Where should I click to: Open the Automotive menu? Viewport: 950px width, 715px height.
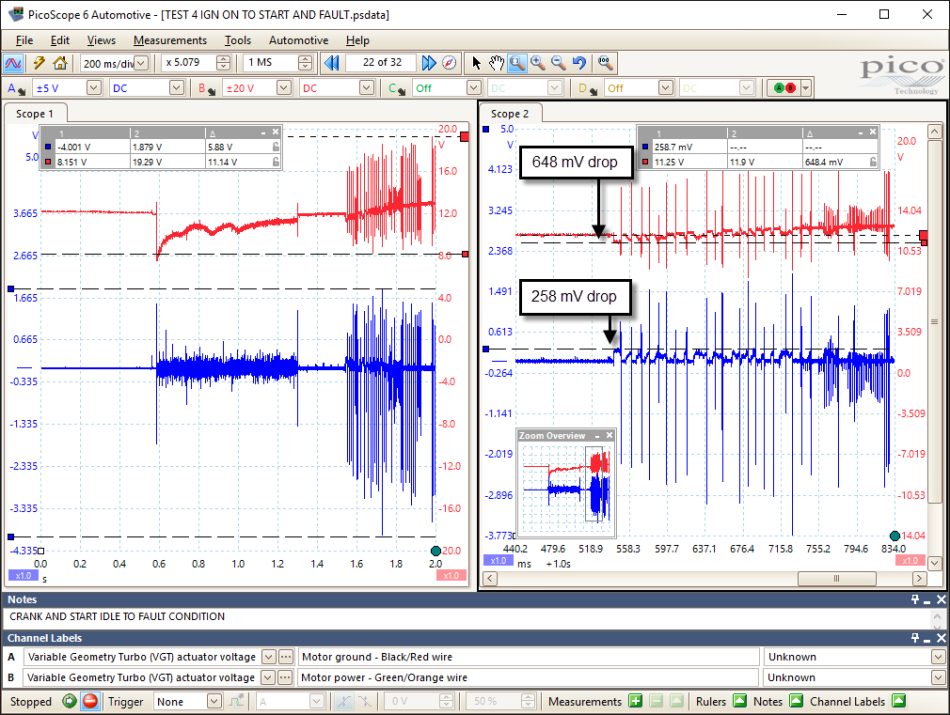point(299,40)
